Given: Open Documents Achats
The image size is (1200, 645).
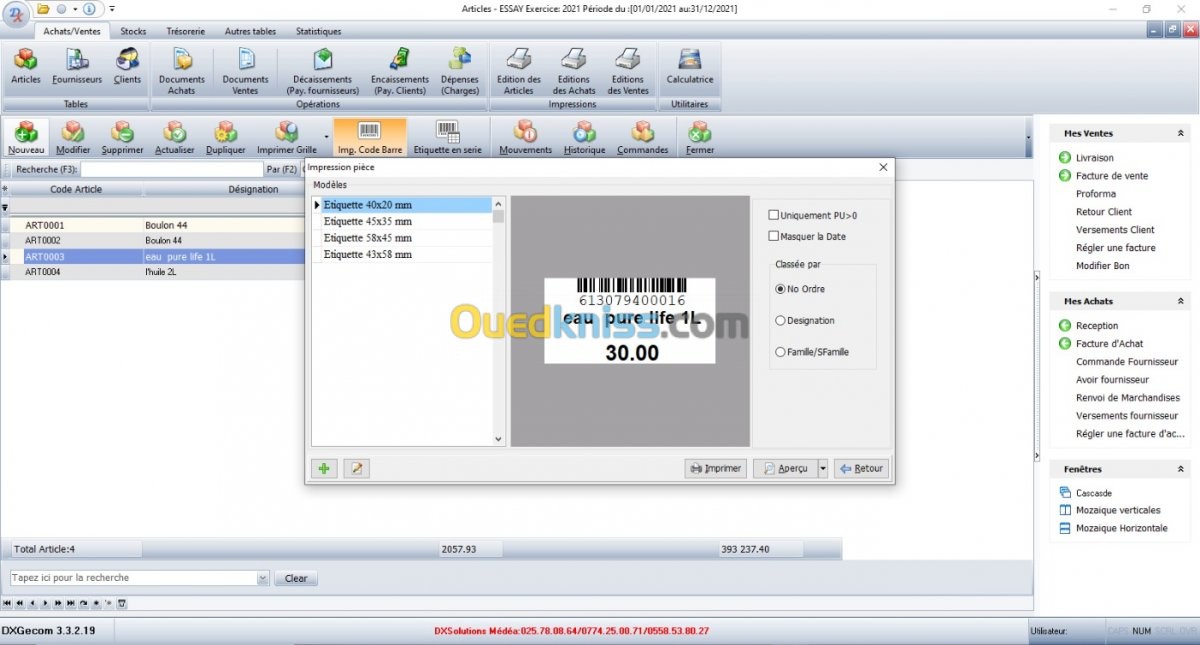Looking at the screenshot, I should (x=182, y=71).
